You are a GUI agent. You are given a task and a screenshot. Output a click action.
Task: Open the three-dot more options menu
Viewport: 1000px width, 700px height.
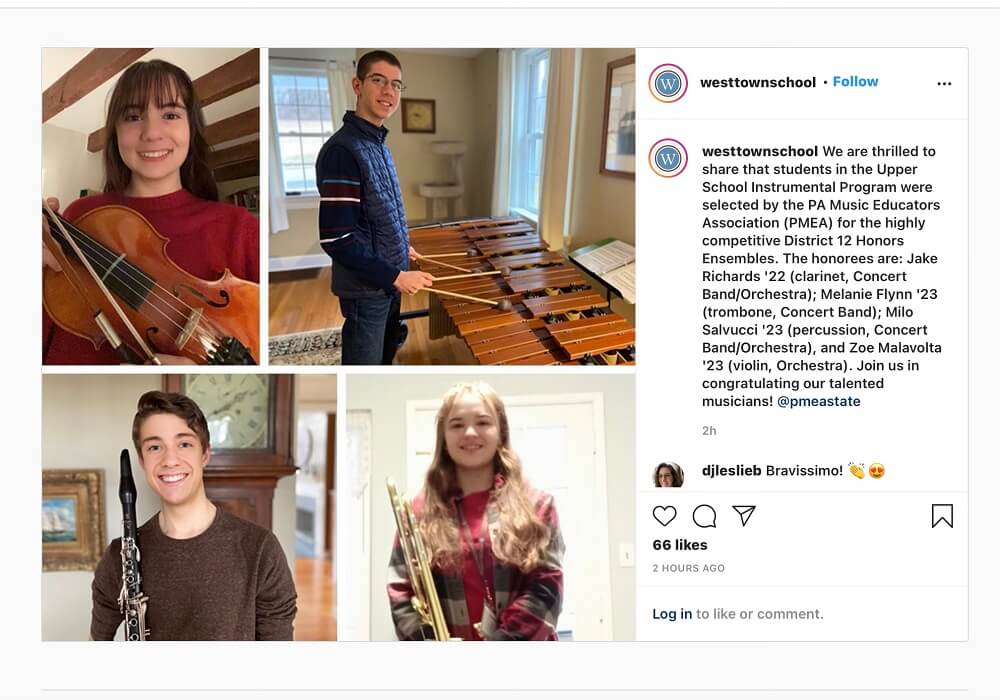click(945, 83)
